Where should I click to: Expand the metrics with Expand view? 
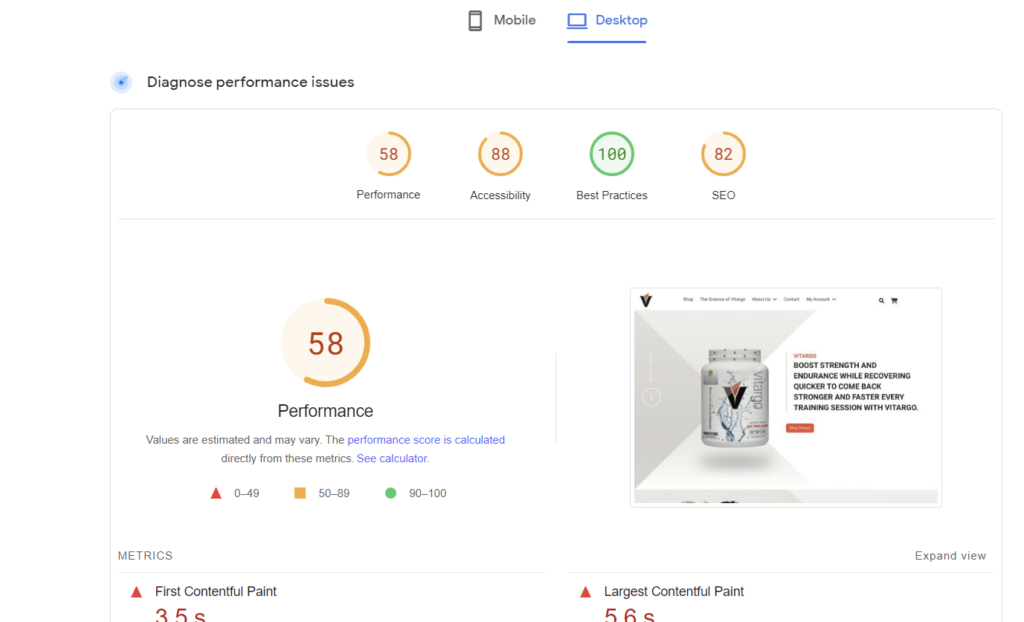(950, 556)
